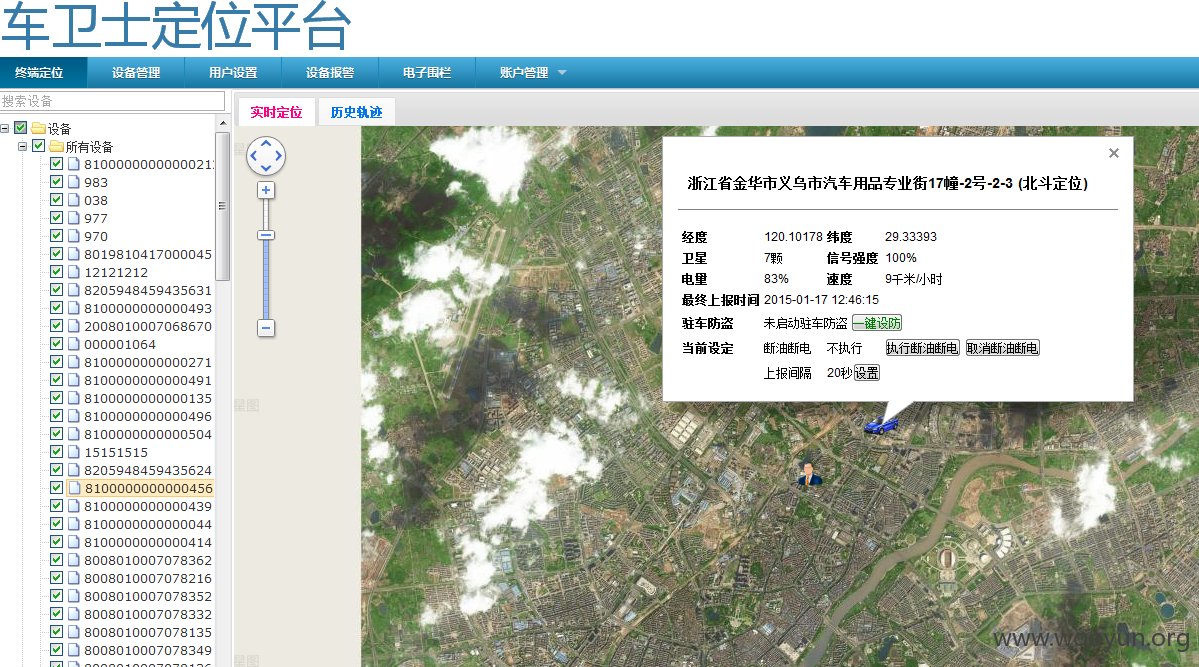Zoom in the map with the plus button

[x=266, y=190]
